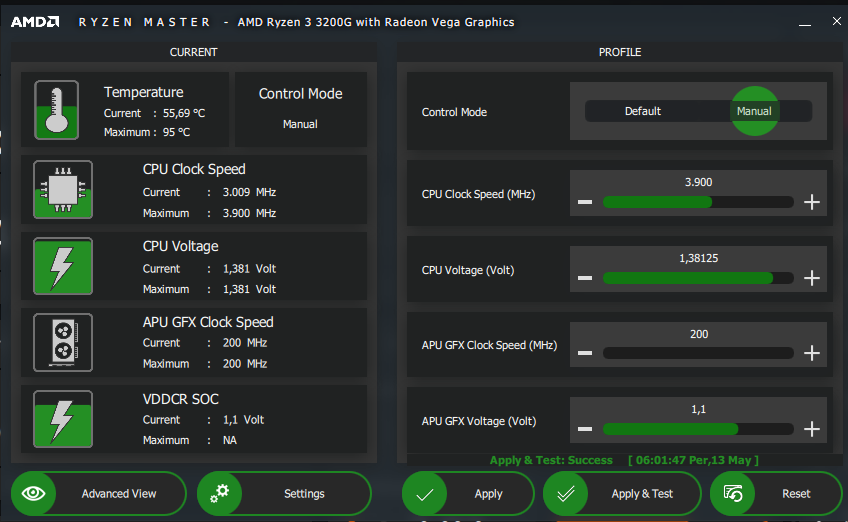Click the VDDCR SOC current 1,1 Volt reading
Screen dimensions: 848x522
(x=243, y=420)
